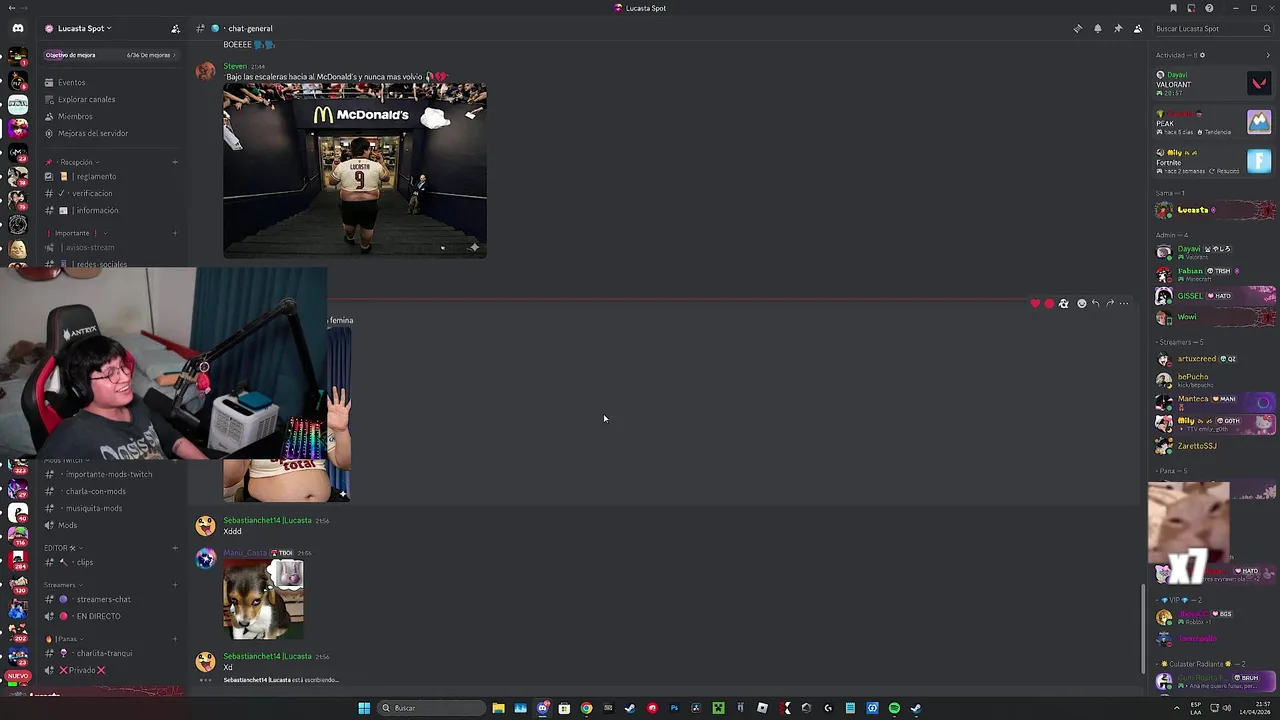Open the McDonald's image from Steven

[355, 171]
